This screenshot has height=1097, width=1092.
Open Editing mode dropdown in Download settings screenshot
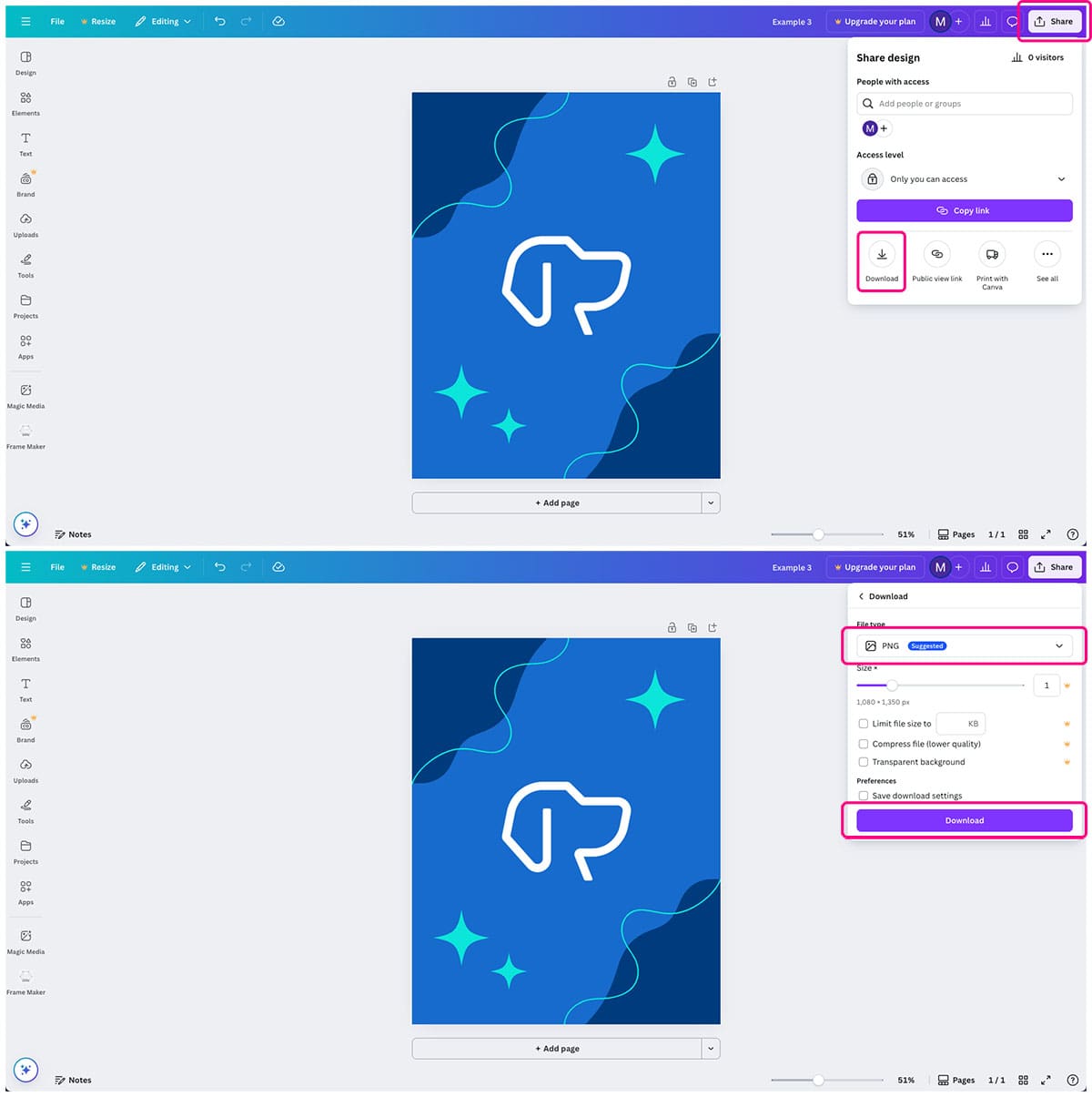(x=164, y=567)
